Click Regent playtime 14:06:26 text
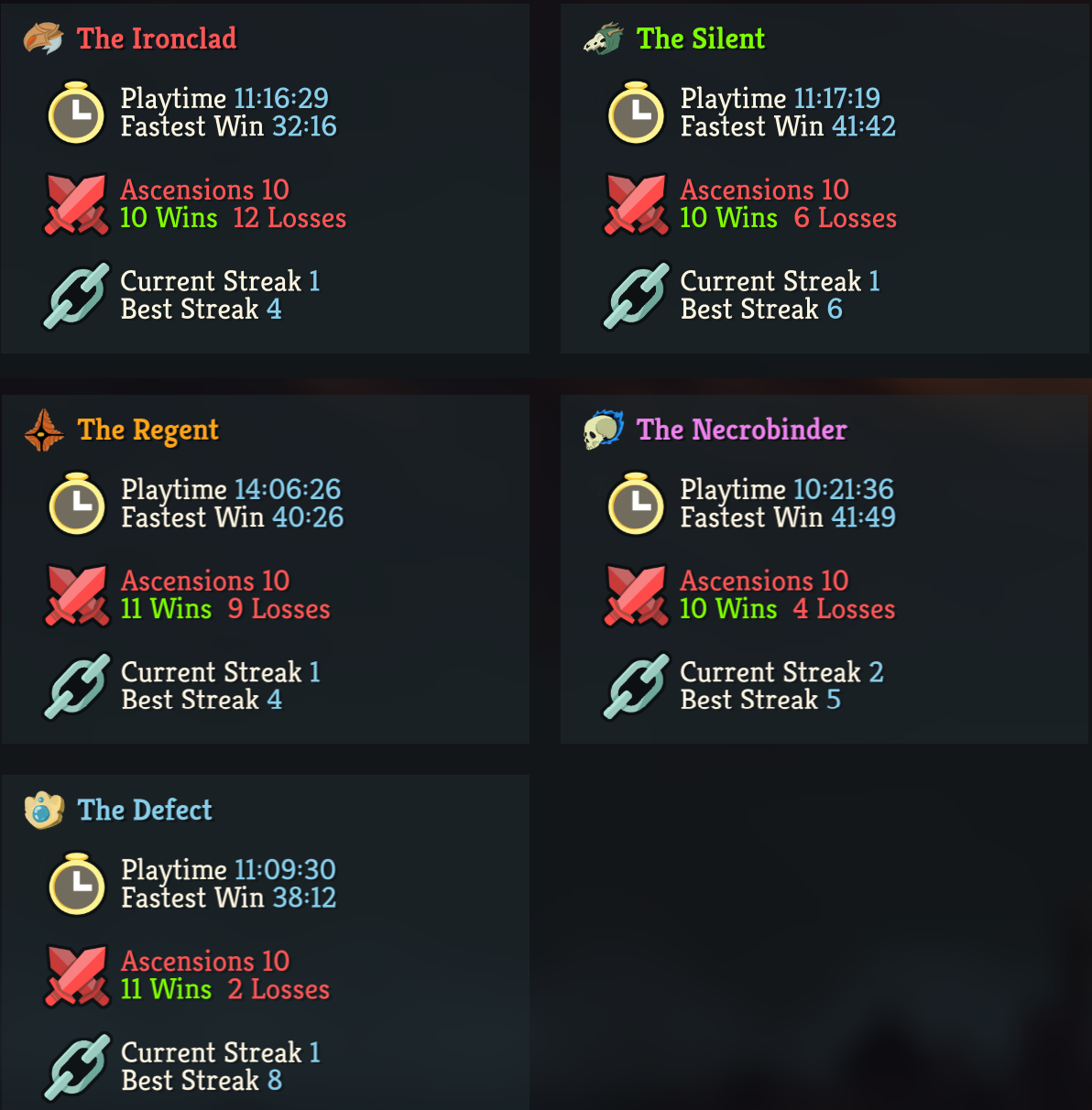 point(231,490)
